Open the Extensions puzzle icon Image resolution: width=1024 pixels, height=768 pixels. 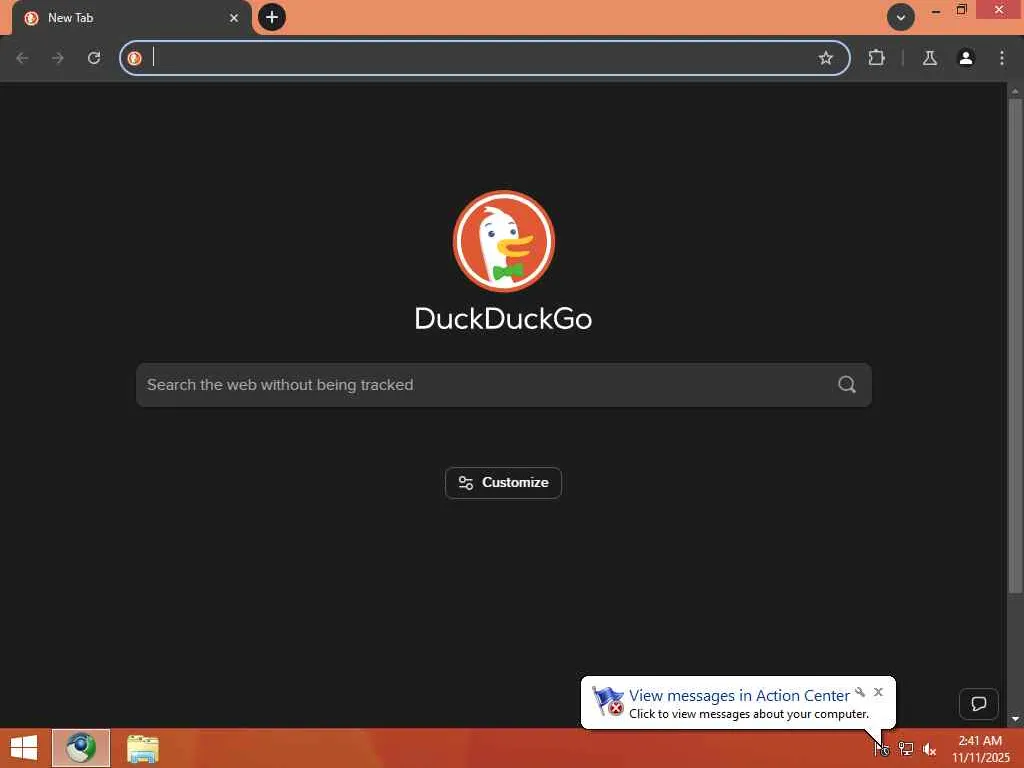tap(876, 58)
